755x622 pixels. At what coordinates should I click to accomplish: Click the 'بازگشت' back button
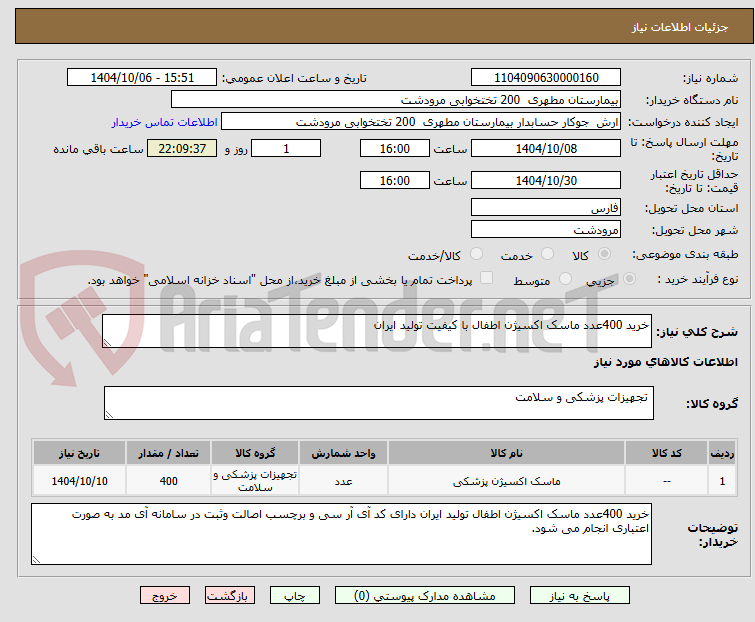(x=230, y=596)
